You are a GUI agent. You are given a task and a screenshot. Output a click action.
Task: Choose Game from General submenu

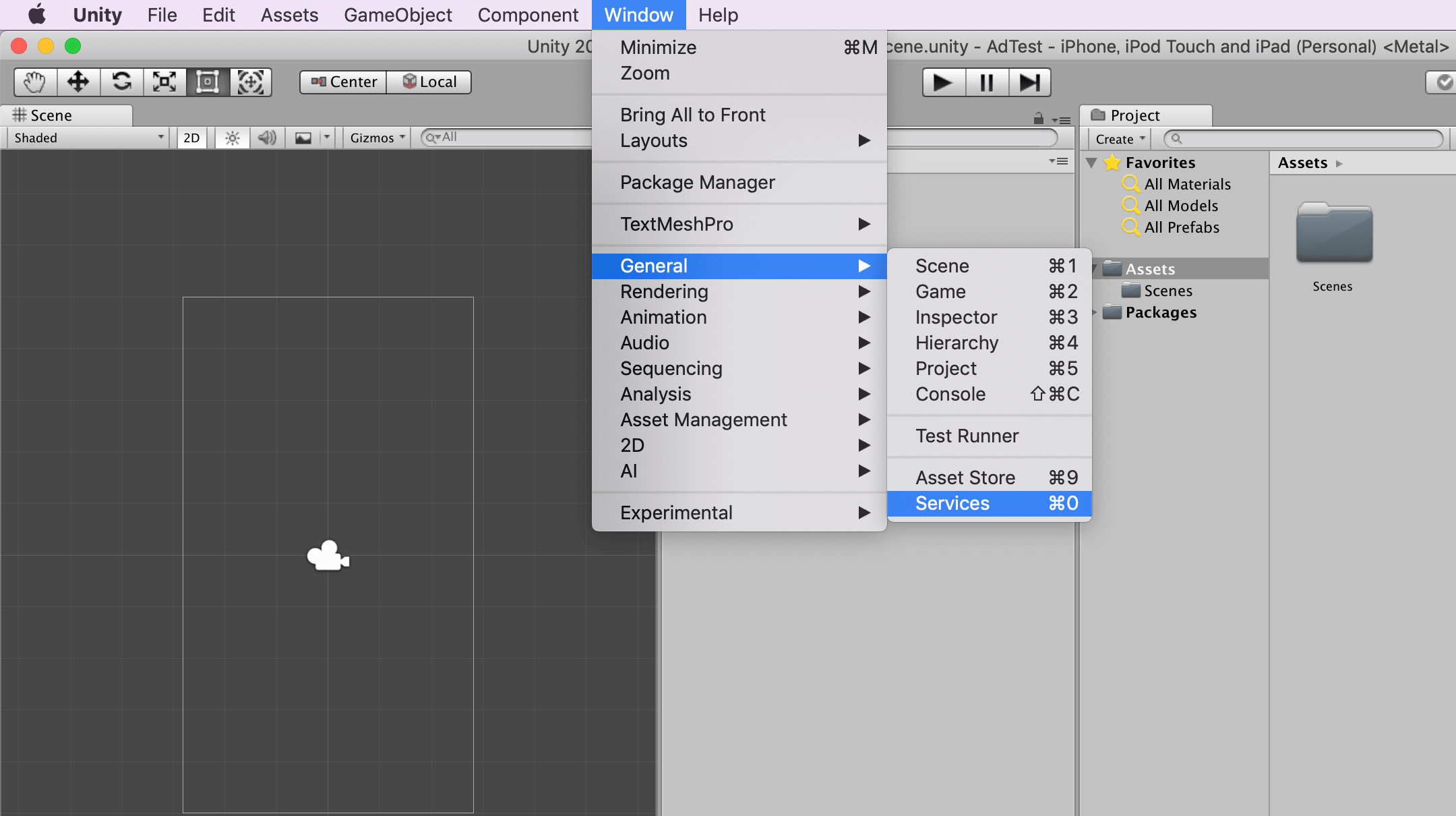click(x=989, y=291)
